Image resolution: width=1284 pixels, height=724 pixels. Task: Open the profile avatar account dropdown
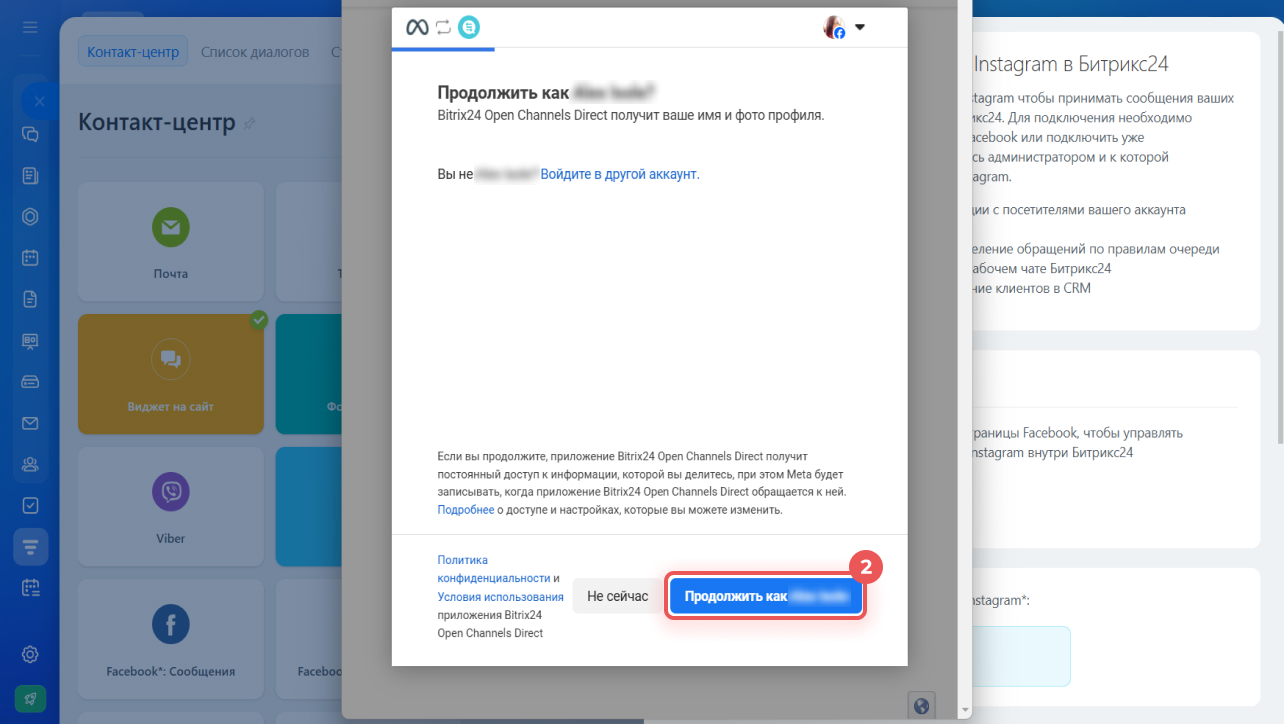pos(844,28)
